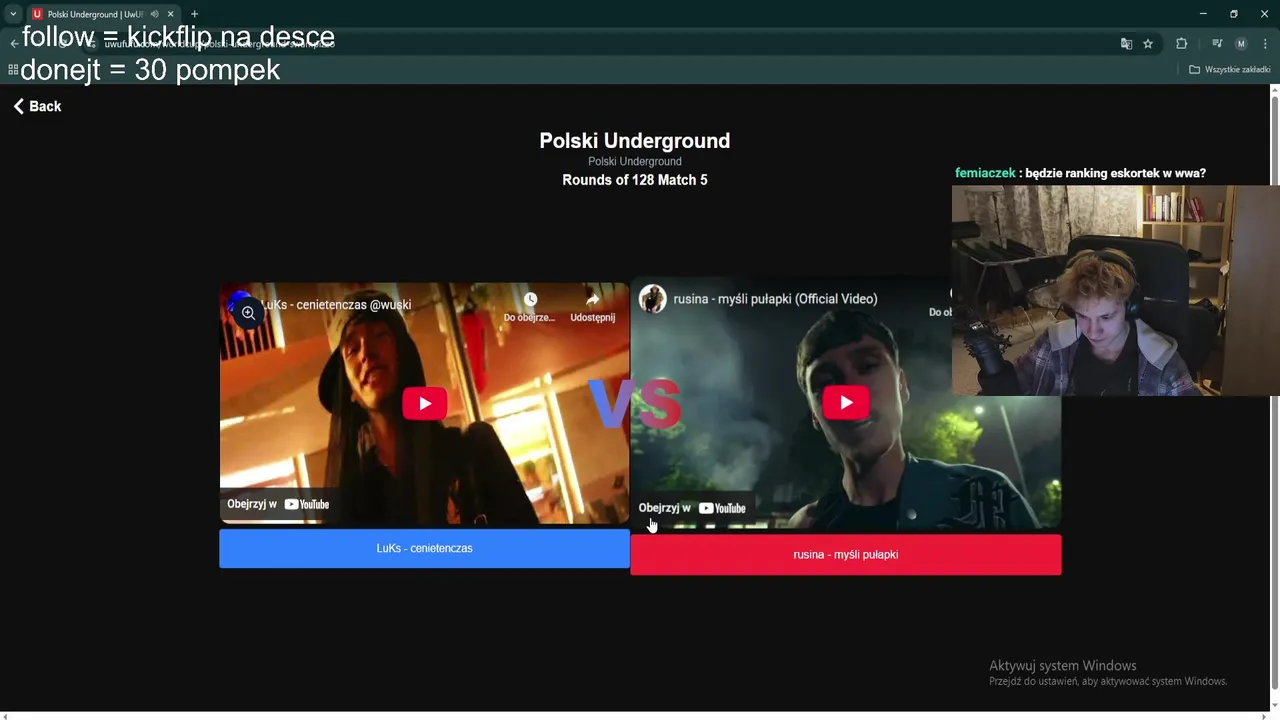
Task: Mute the tab via speaker icon
Action: click(154, 14)
